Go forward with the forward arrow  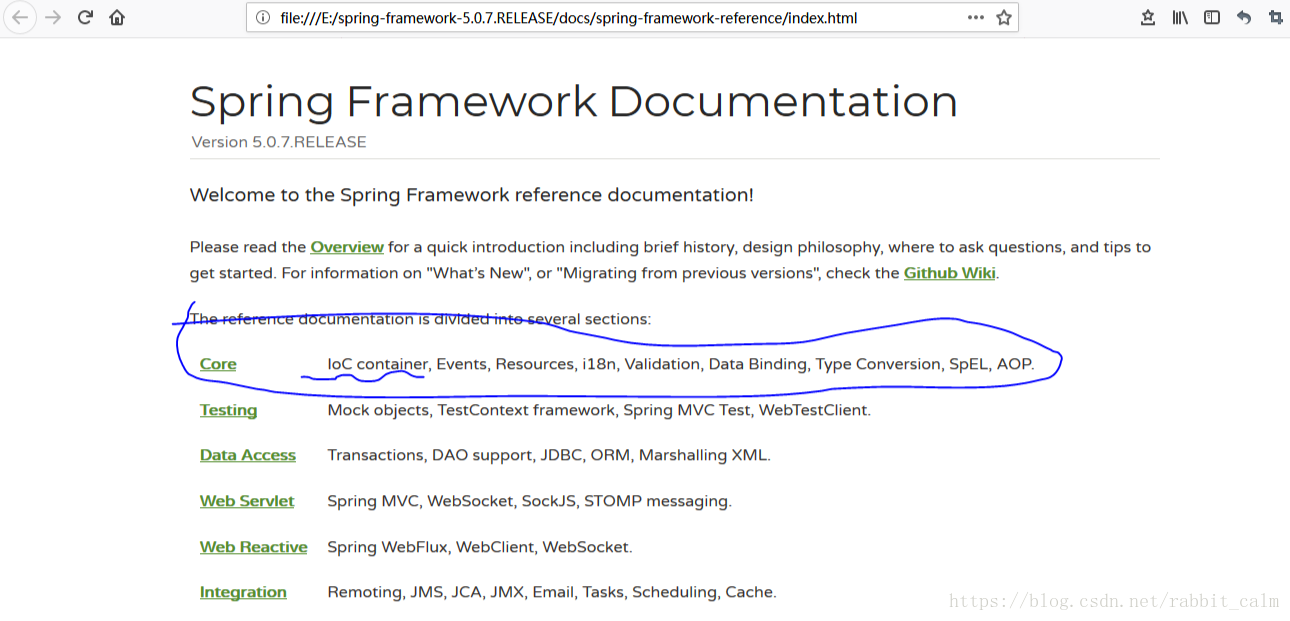coord(53,17)
